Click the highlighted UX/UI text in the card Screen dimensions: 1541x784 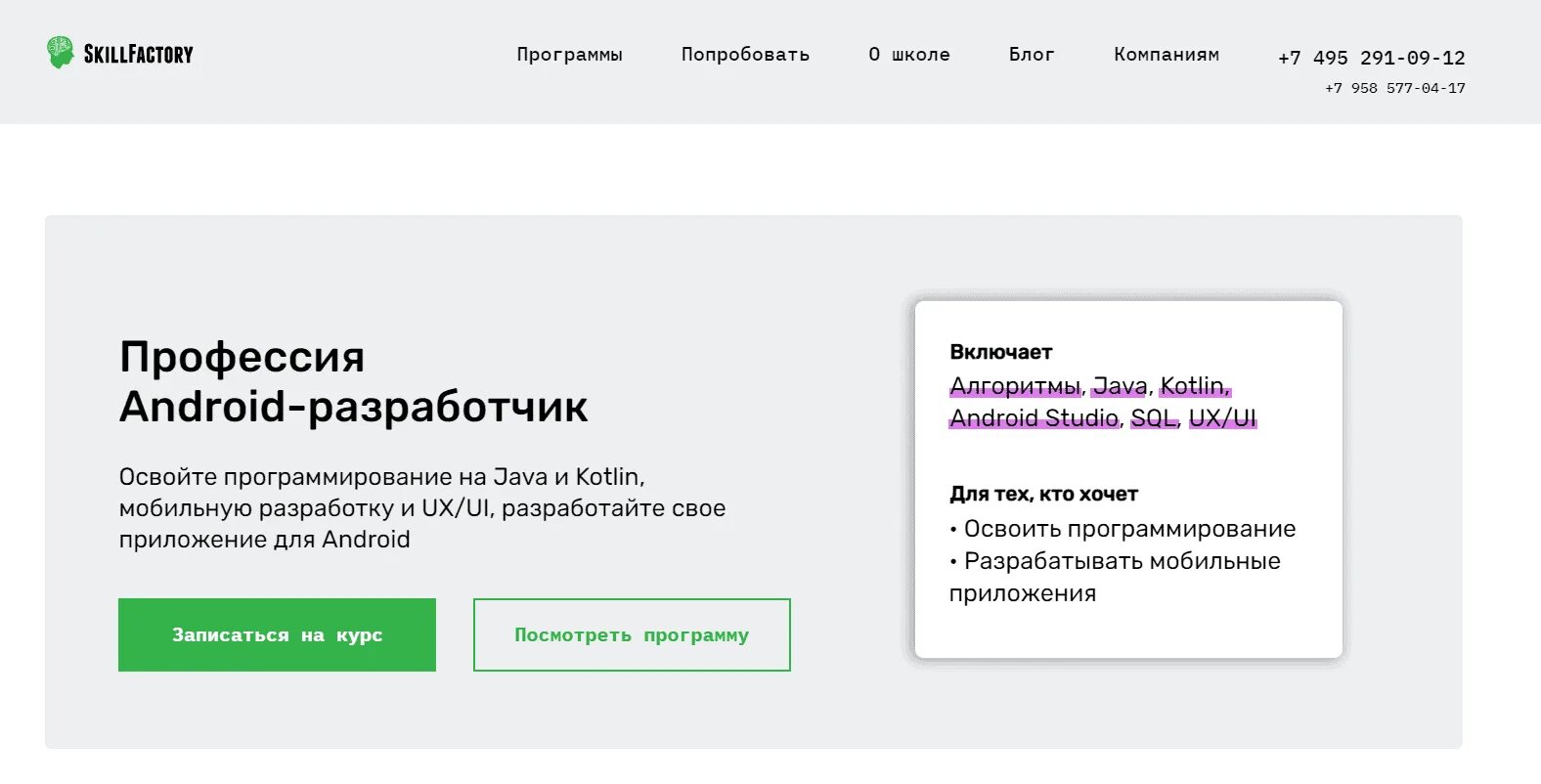pos(1222,418)
